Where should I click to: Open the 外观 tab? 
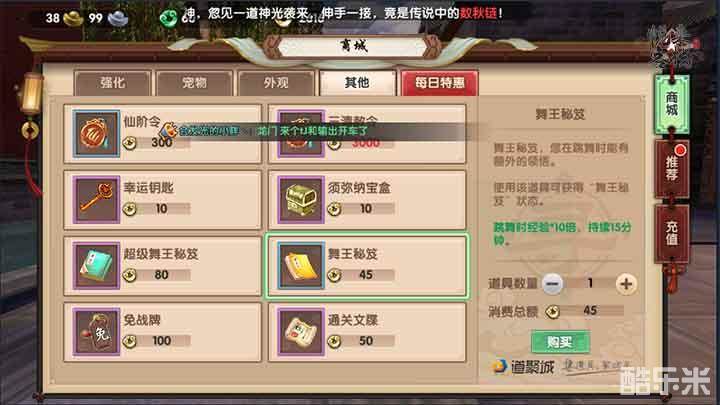click(276, 83)
